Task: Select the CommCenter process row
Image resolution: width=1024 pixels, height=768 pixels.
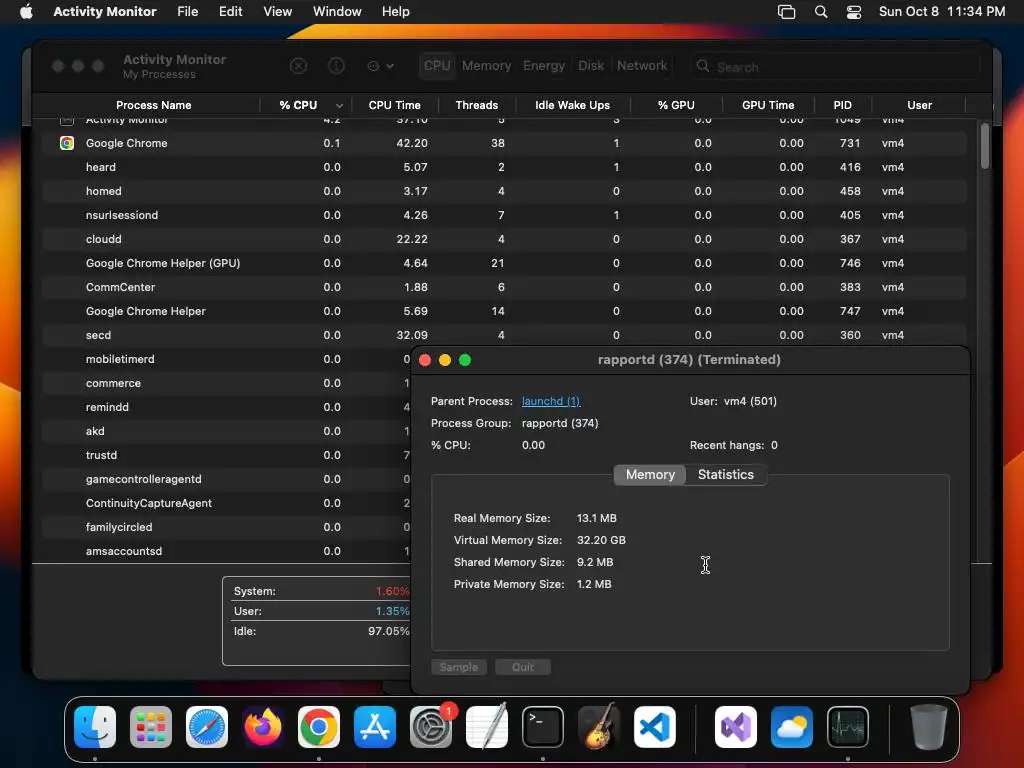Action: 504,287
